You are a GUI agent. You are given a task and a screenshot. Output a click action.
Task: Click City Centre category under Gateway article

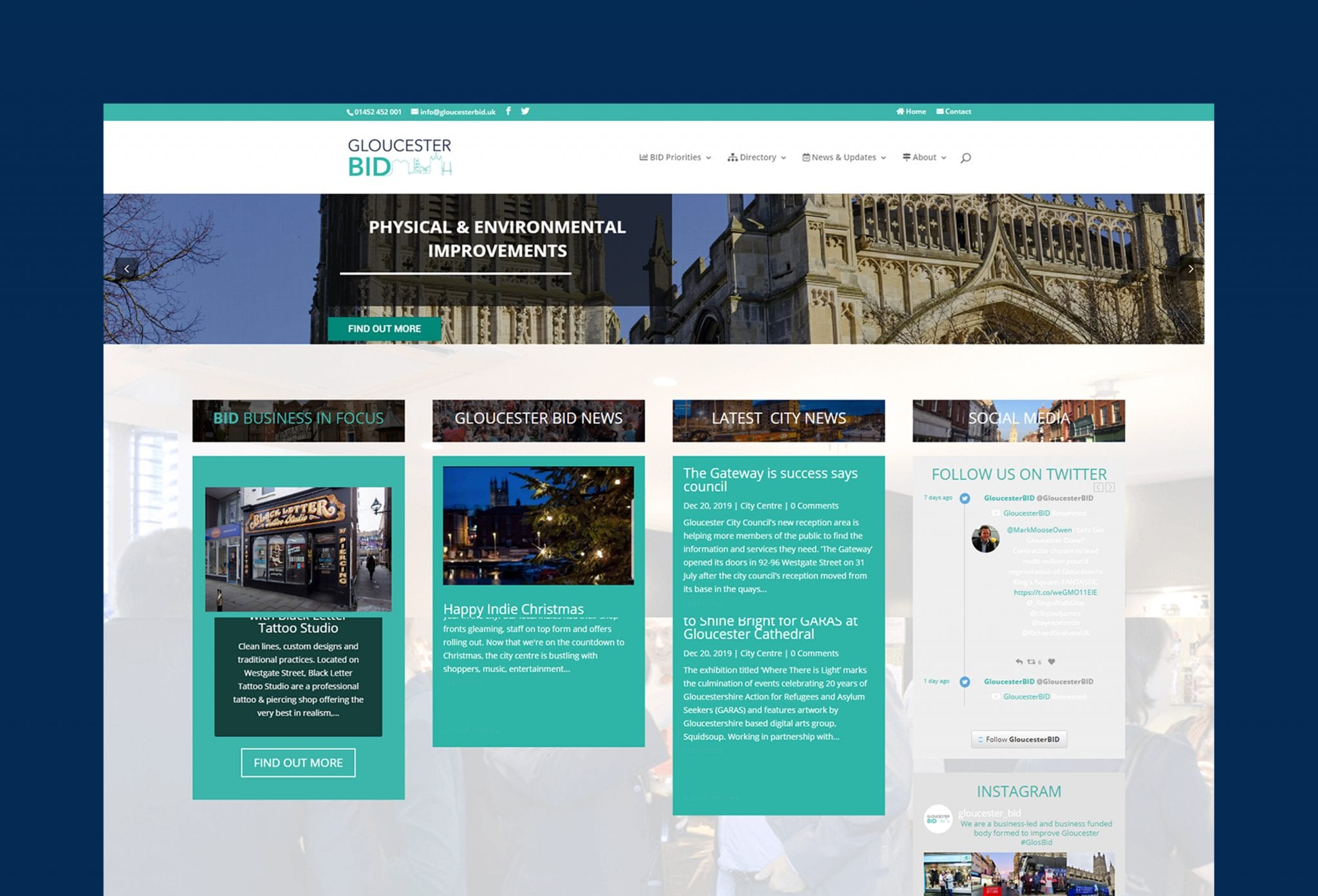click(761, 506)
